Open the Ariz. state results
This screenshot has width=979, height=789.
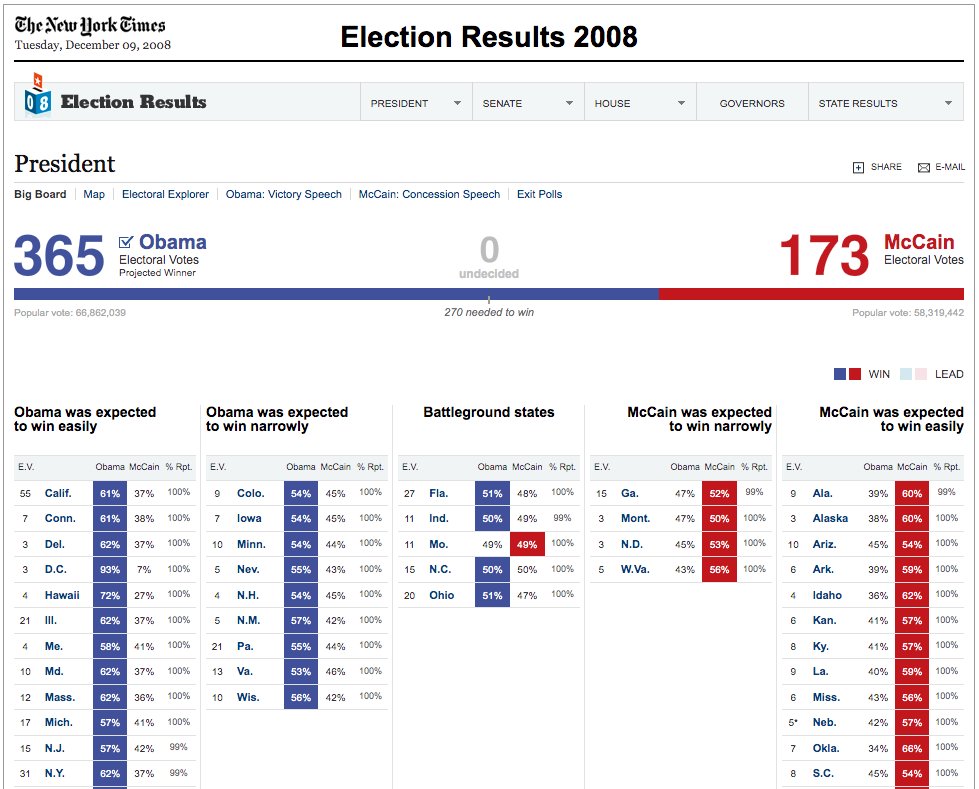tap(824, 544)
